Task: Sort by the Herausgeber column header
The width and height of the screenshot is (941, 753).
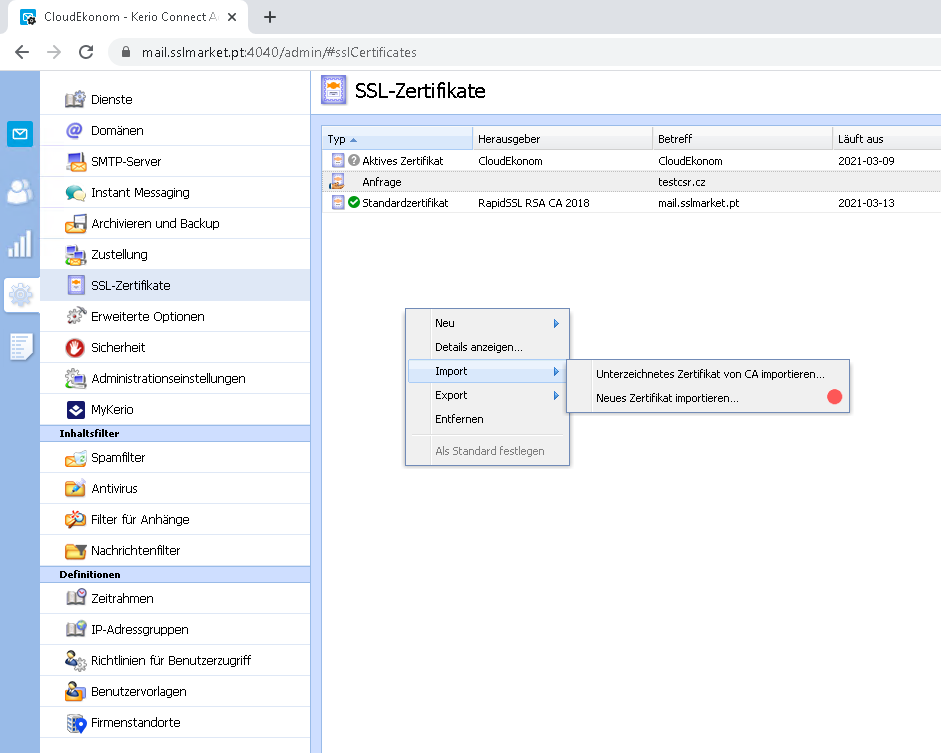Action: pyautogui.click(x=562, y=139)
